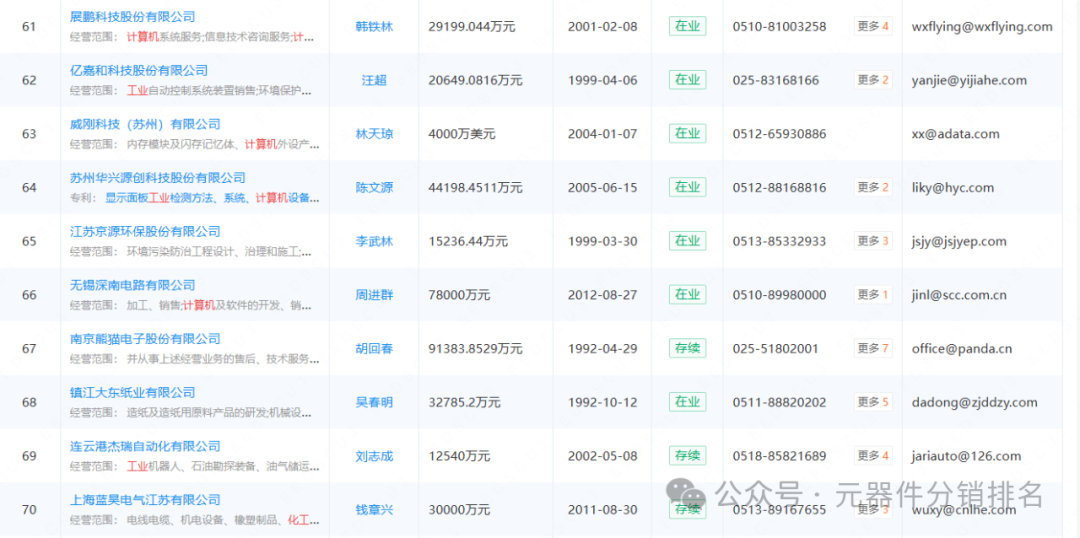The image size is (1080, 538).
Task: Open legal representative 李武林
Action: pyautogui.click(x=374, y=242)
